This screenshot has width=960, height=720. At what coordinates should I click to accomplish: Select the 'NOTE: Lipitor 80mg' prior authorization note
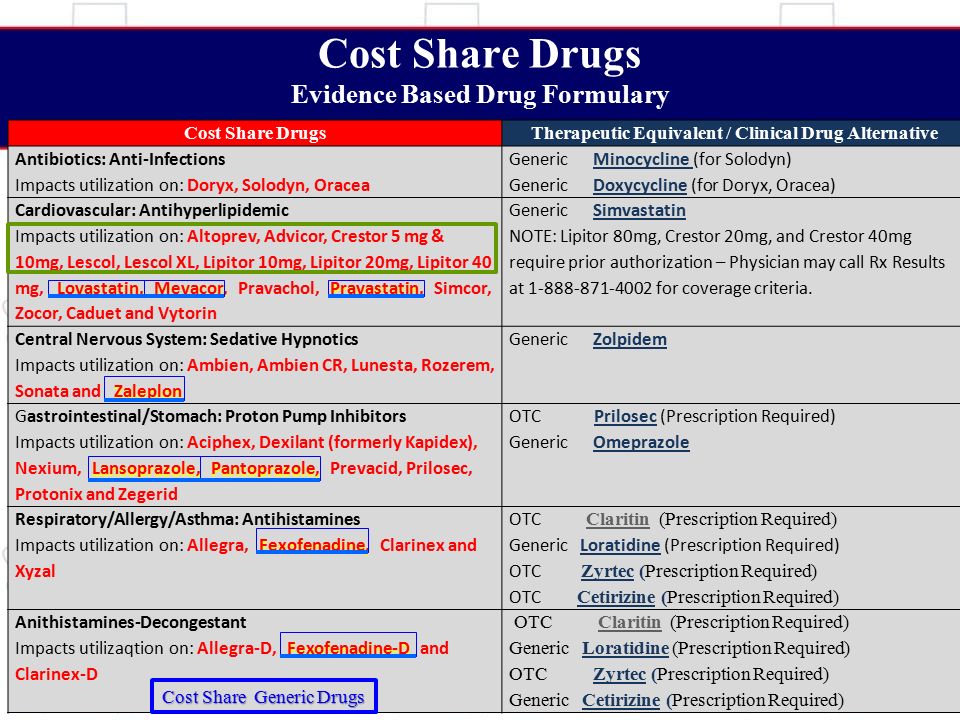(727, 263)
